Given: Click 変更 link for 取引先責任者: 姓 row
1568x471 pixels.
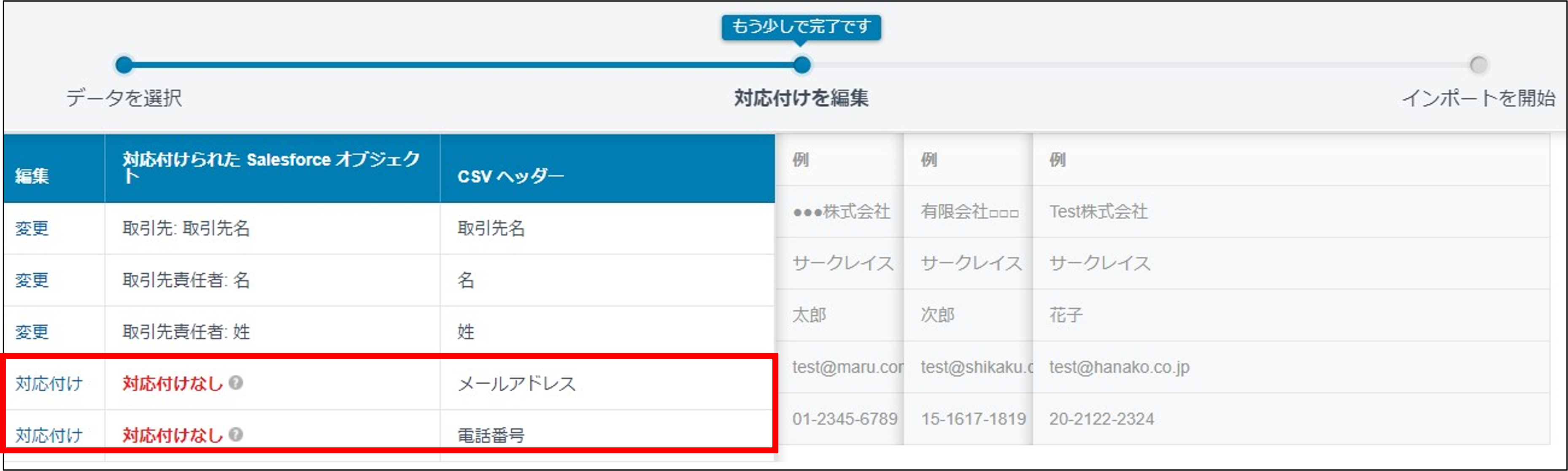Looking at the screenshot, I should [32, 332].
